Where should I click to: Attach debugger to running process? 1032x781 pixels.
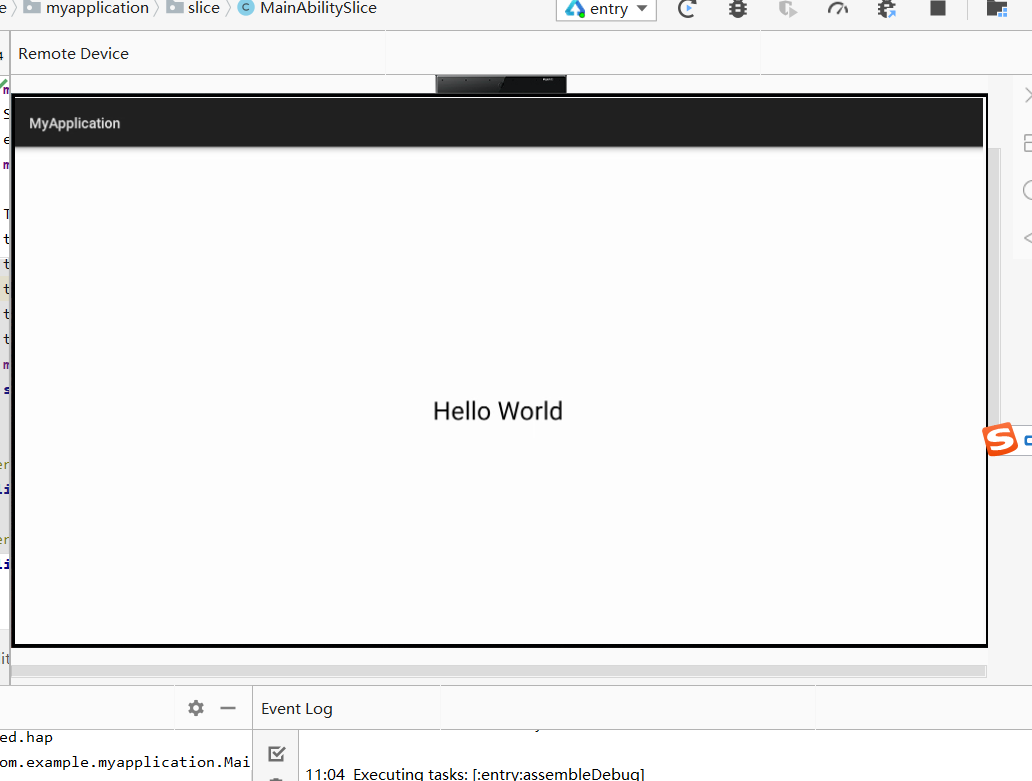(886, 10)
